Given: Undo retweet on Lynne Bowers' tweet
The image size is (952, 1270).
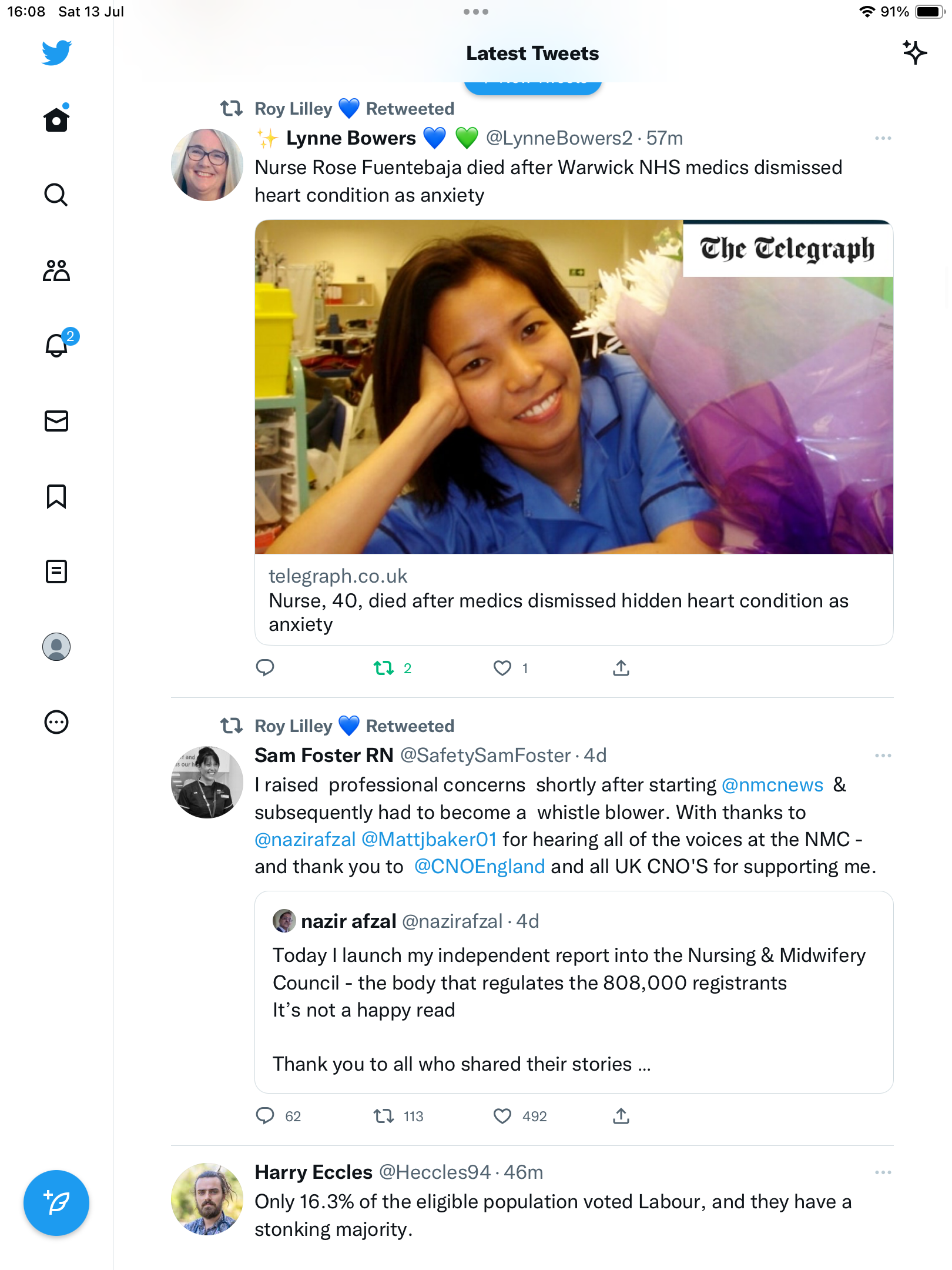Looking at the screenshot, I should (x=384, y=668).
